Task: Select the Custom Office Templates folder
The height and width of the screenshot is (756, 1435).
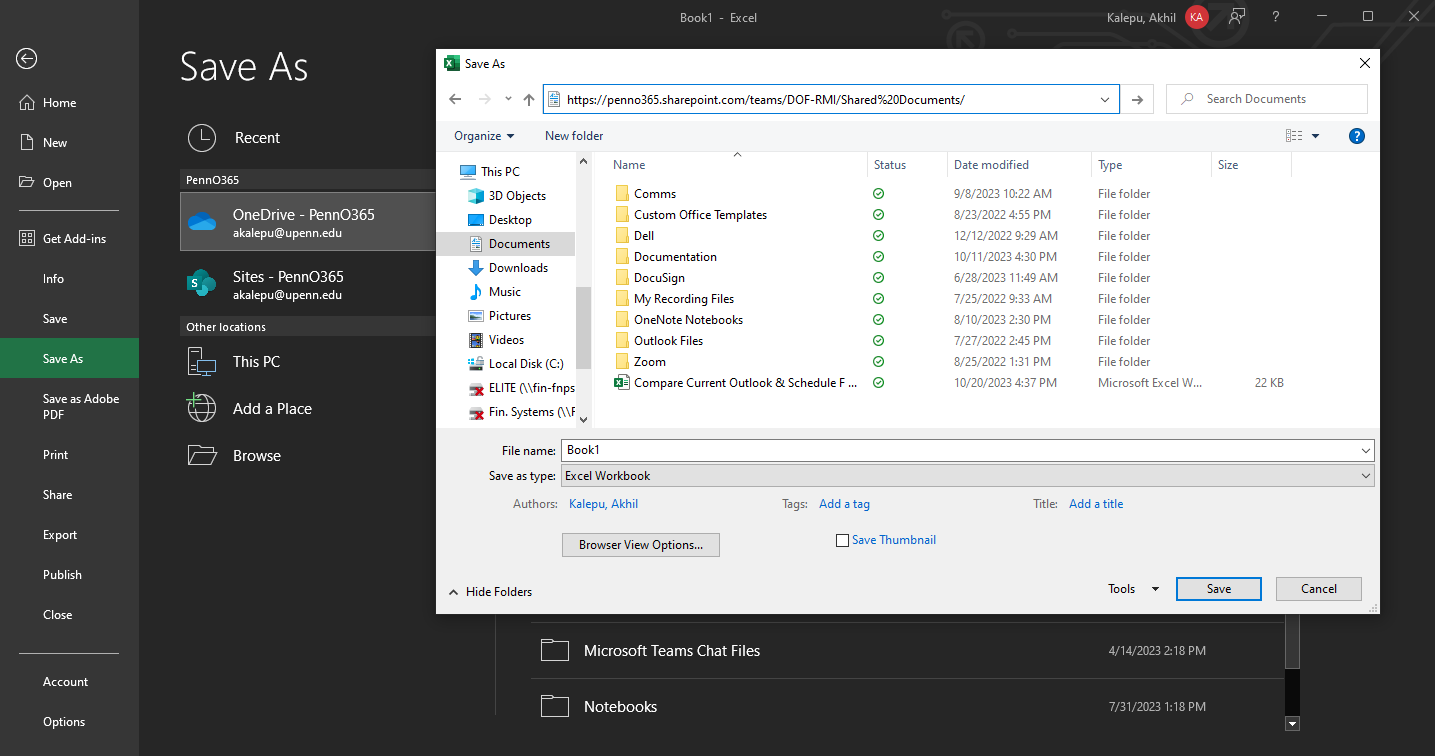Action: pyautogui.click(x=700, y=215)
